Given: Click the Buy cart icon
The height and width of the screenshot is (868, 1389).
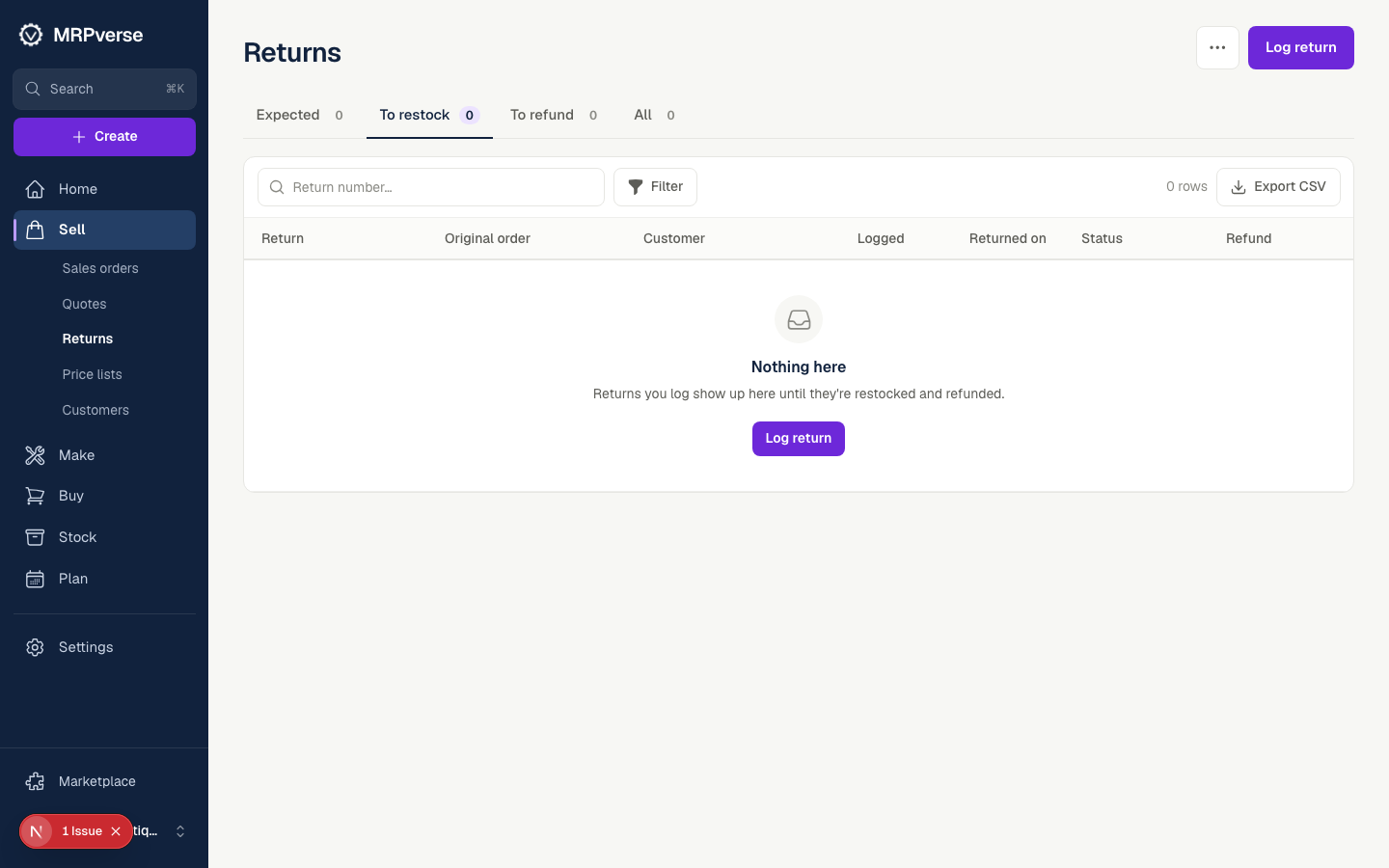Looking at the screenshot, I should tap(35, 496).
